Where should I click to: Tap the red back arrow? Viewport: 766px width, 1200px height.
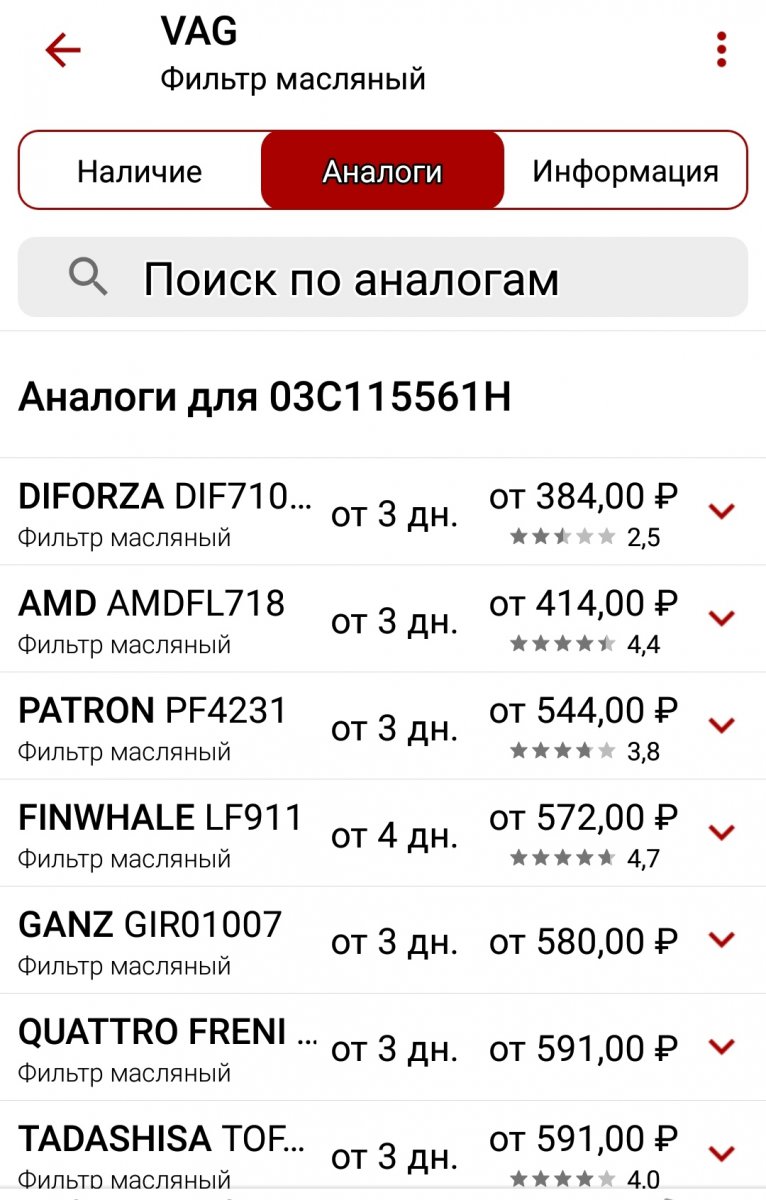click(63, 50)
